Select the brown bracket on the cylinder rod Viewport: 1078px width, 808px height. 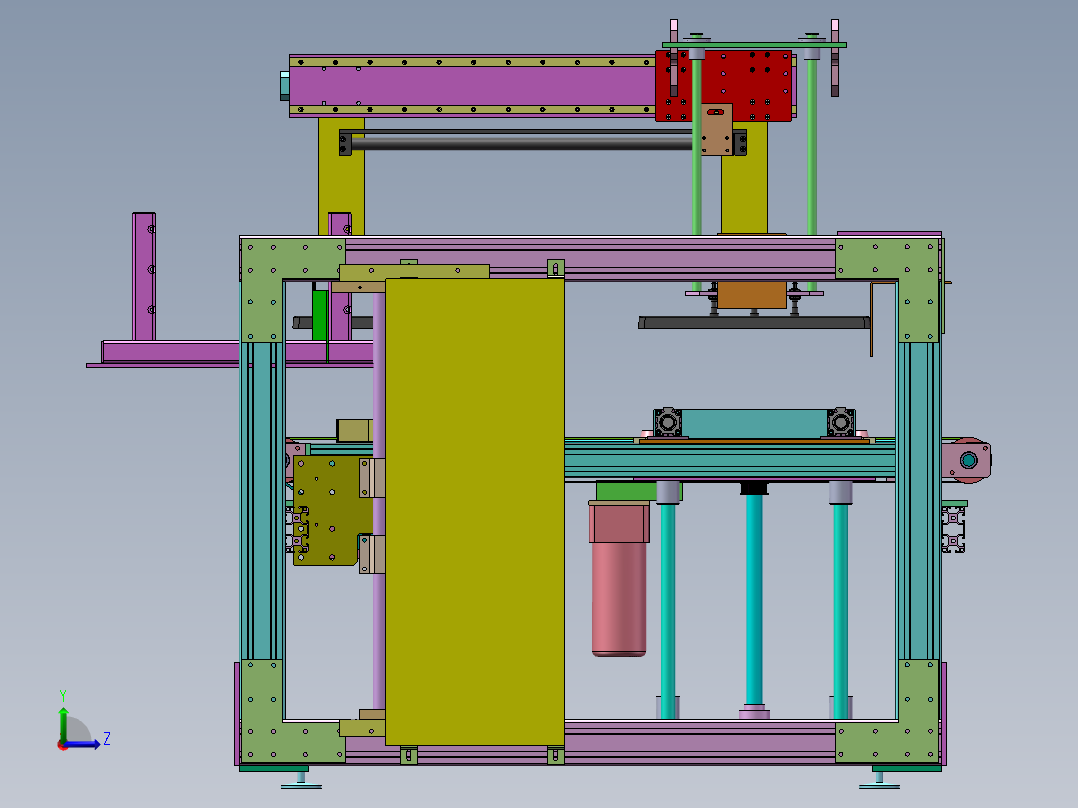(x=717, y=130)
